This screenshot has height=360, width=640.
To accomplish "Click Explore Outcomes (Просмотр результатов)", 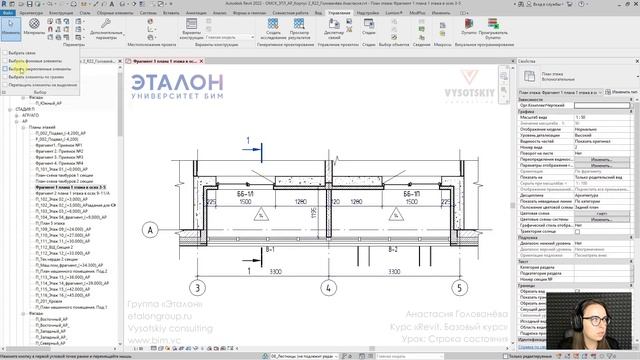I will pos(299,29).
